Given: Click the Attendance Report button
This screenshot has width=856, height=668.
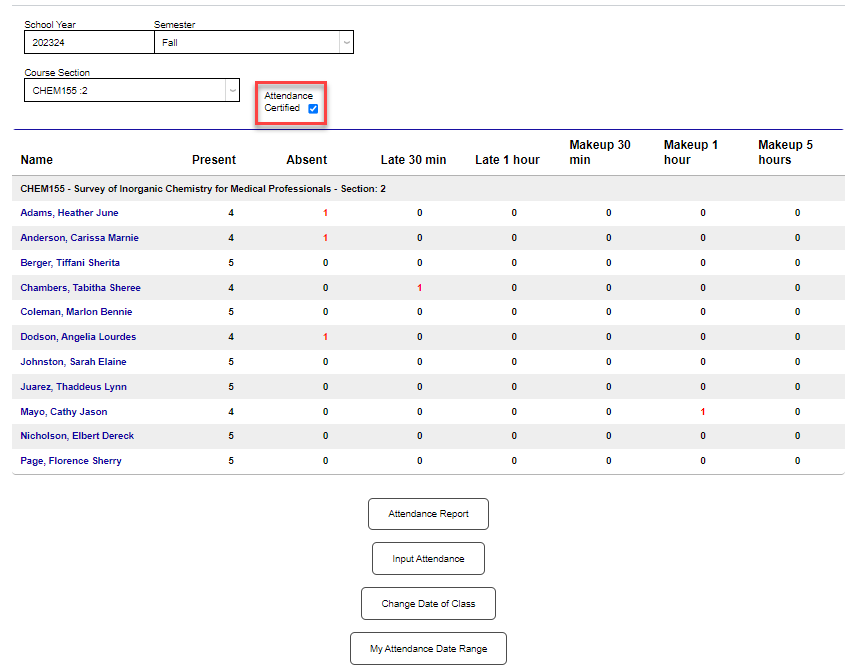Looking at the screenshot, I should pos(428,513).
